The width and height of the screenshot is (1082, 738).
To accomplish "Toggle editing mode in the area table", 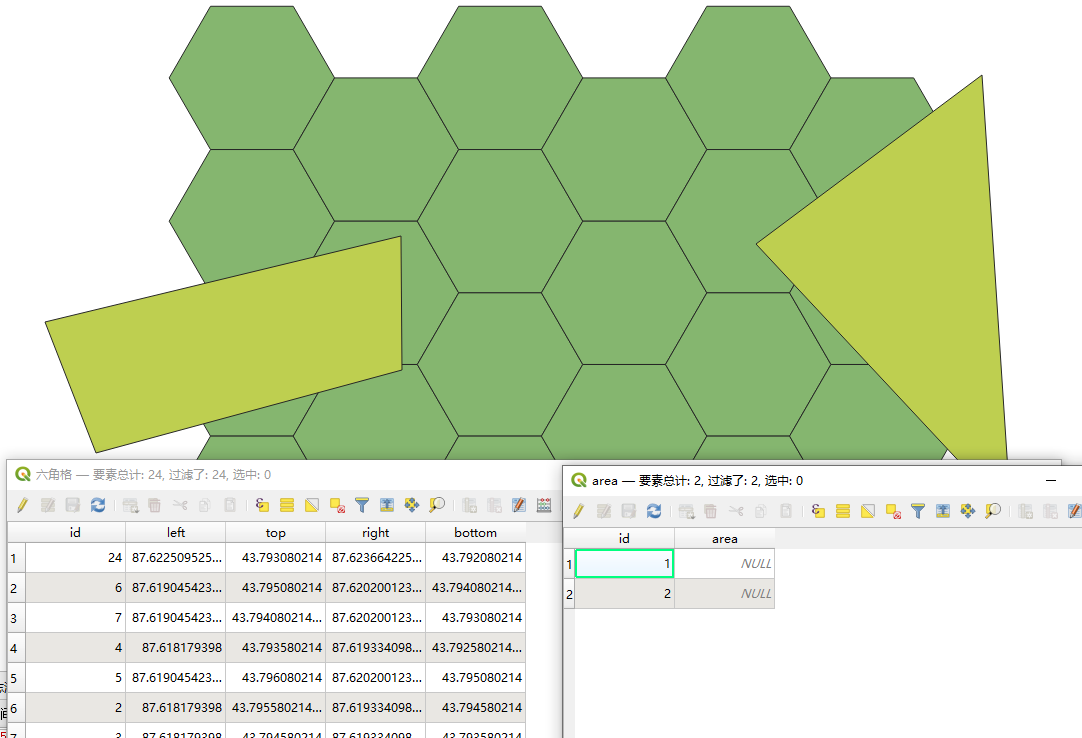I will [x=578, y=511].
